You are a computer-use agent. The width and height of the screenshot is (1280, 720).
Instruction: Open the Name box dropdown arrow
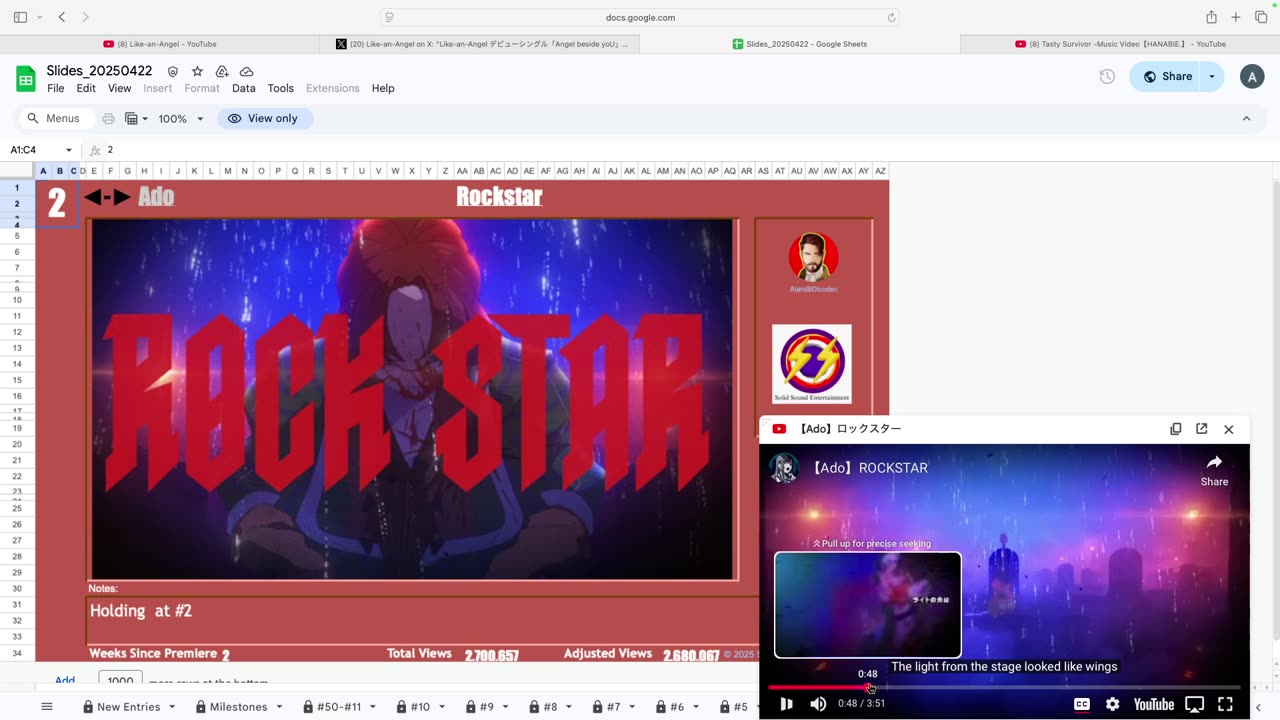coord(68,150)
